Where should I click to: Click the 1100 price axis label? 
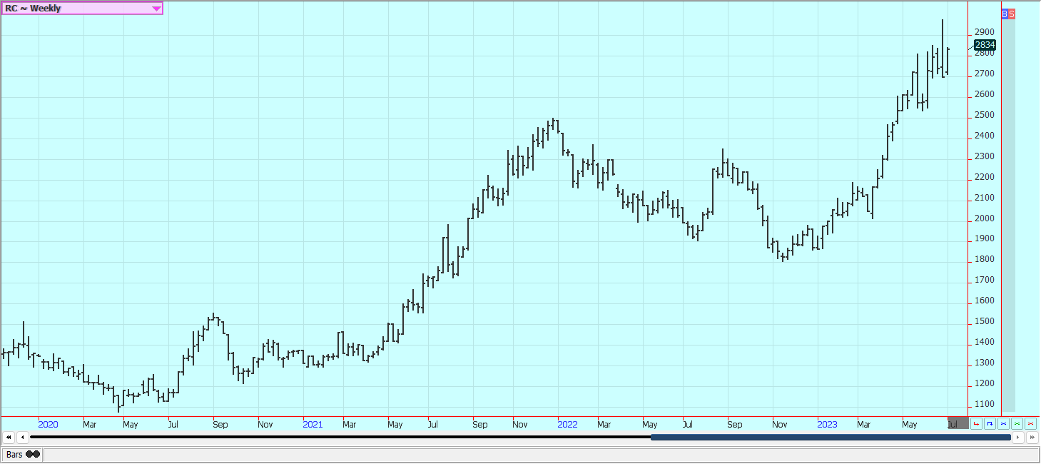click(x=984, y=405)
